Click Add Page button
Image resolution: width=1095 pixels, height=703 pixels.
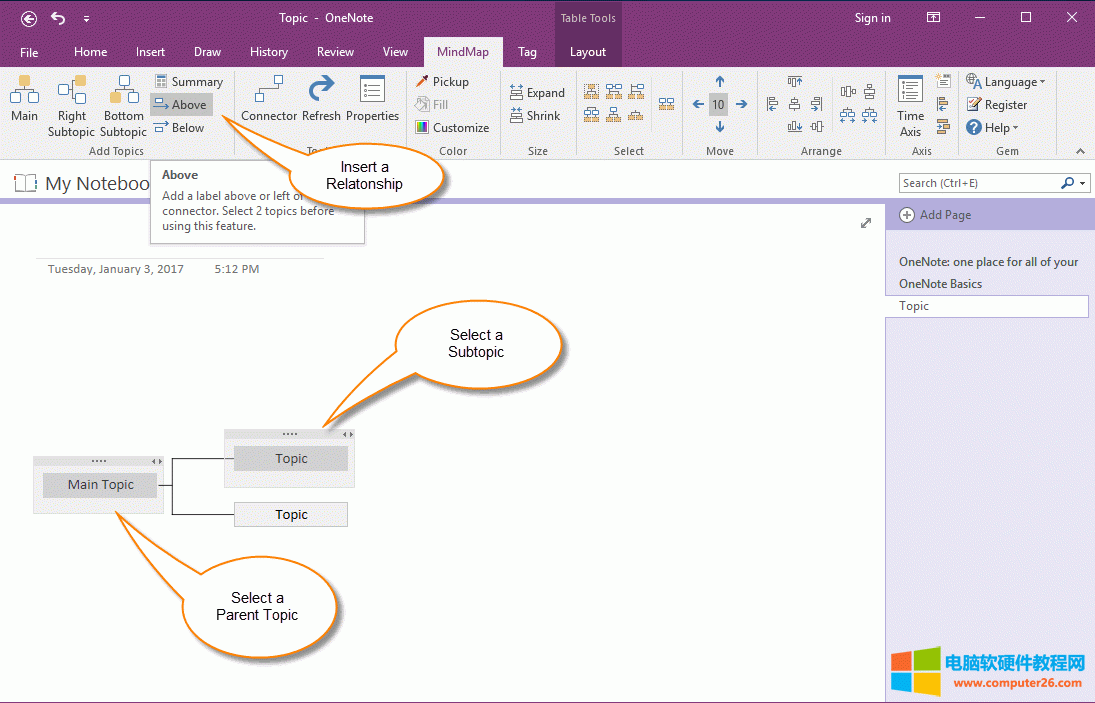point(935,215)
